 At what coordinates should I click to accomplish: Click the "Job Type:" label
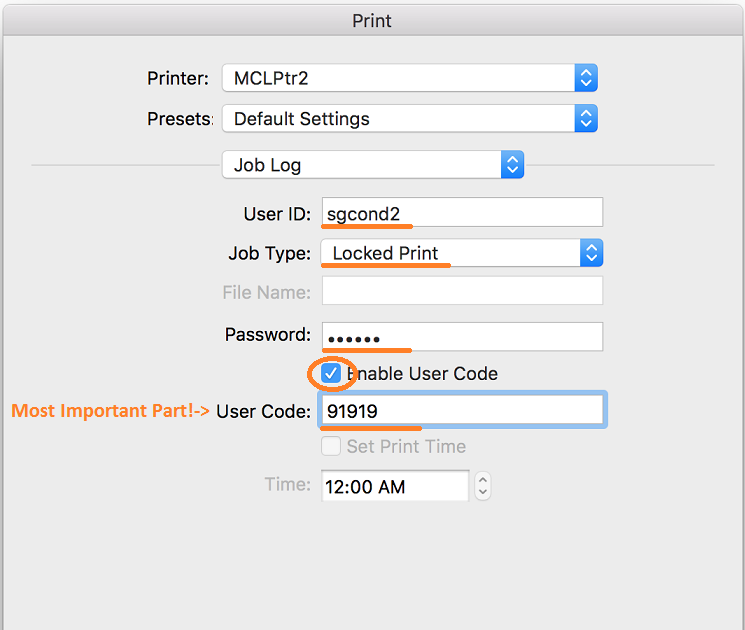[x=269, y=253]
